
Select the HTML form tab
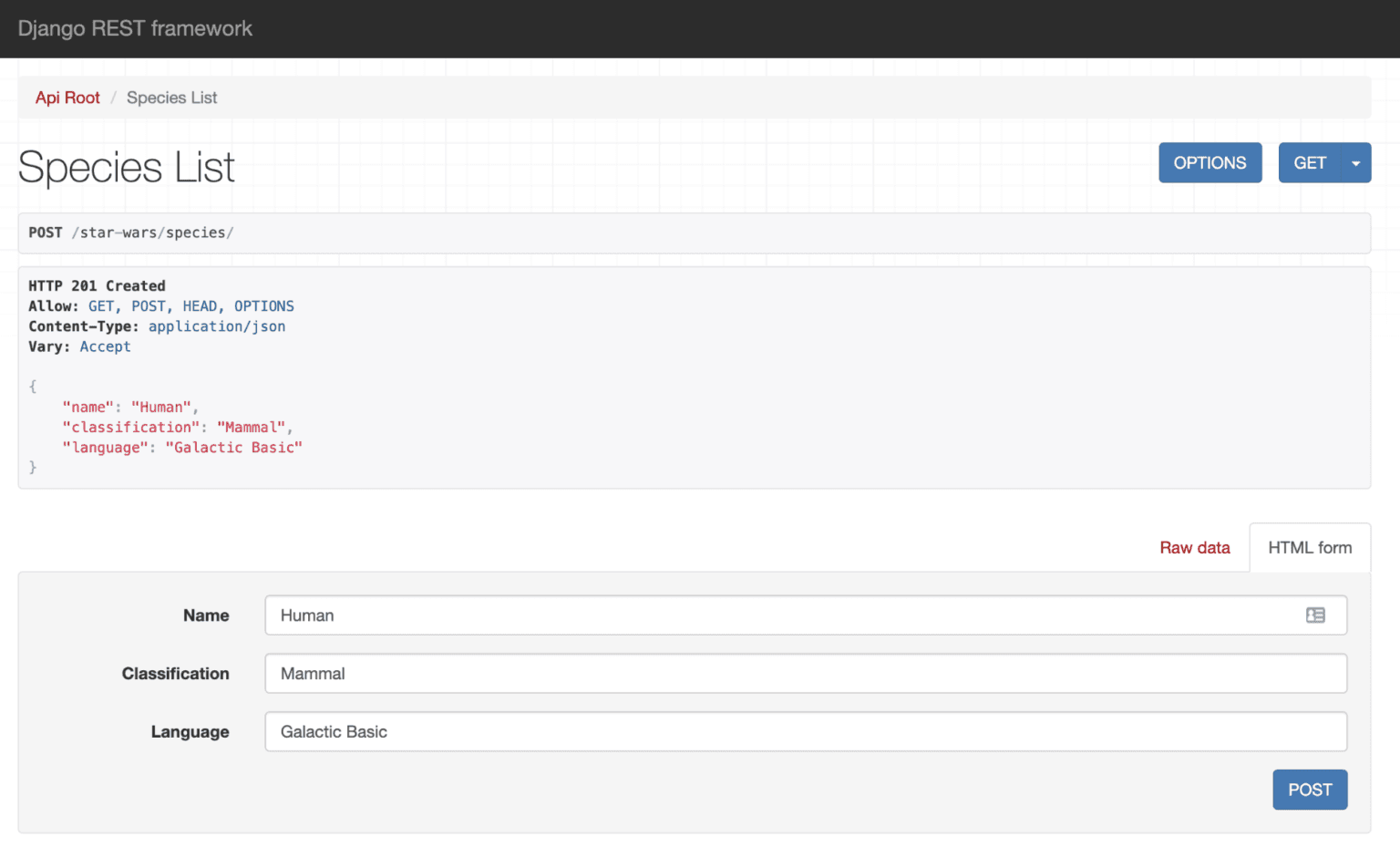point(1309,548)
